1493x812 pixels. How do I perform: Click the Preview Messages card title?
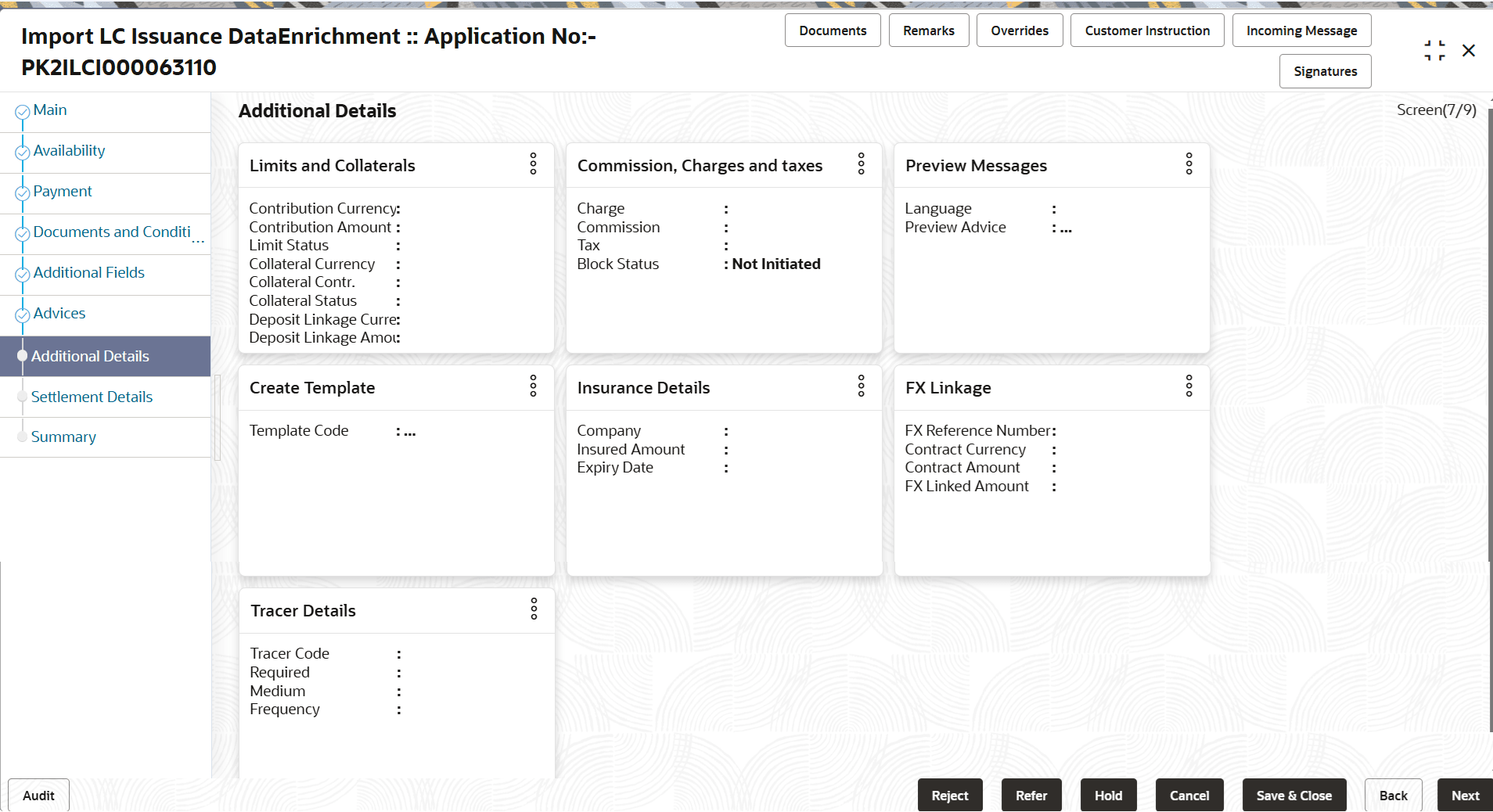(976, 166)
